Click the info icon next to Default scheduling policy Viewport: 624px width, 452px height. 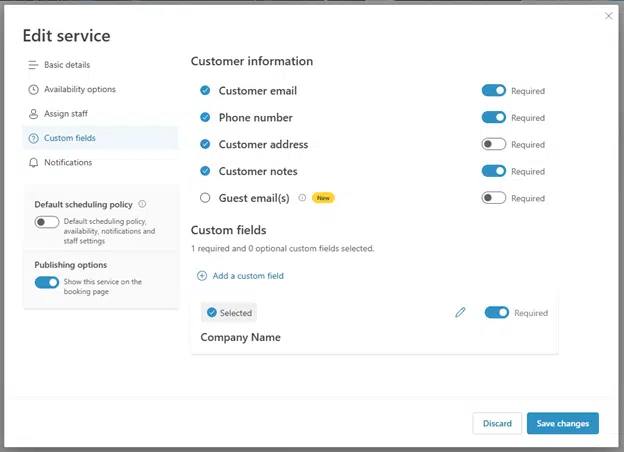tap(142, 204)
